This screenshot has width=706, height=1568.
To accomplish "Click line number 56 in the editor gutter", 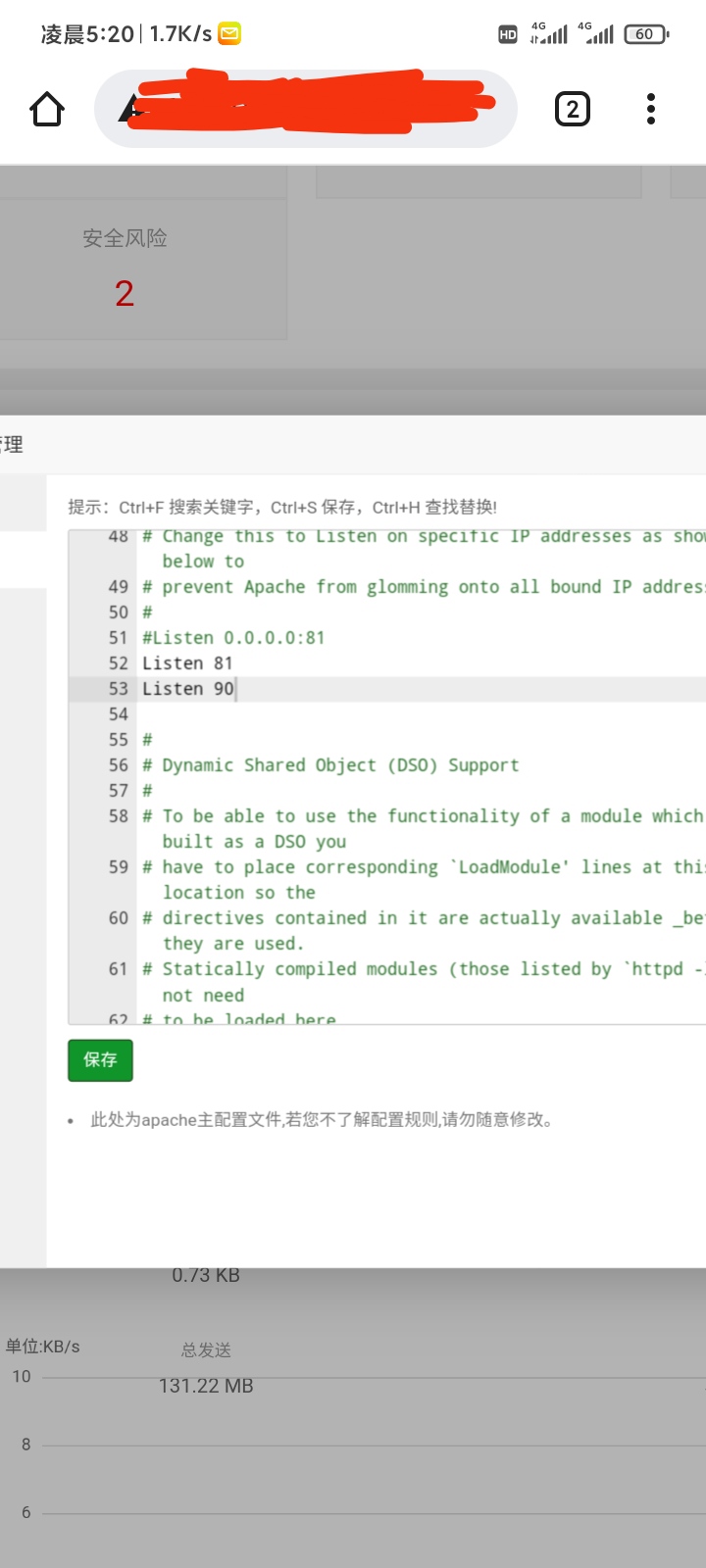I will click(119, 765).
